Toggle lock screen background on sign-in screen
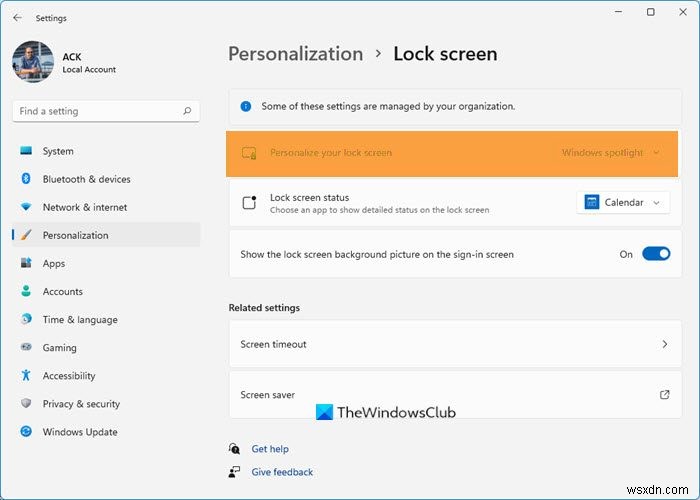The height and width of the screenshot is (500, 700). 656,254
